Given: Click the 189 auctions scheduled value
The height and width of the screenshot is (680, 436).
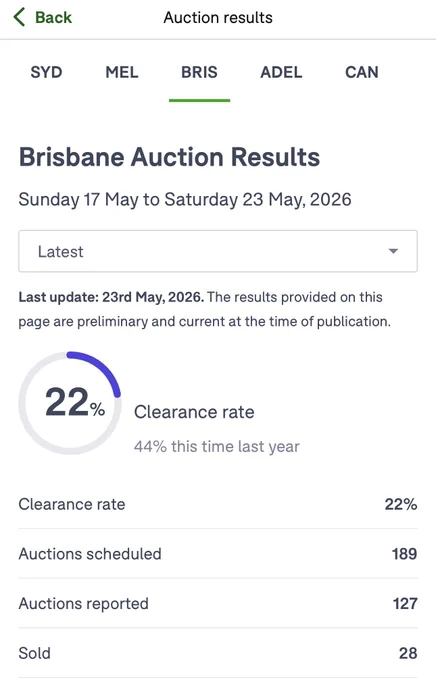Looking at the screenshot, I should click(x=404, y=554).
